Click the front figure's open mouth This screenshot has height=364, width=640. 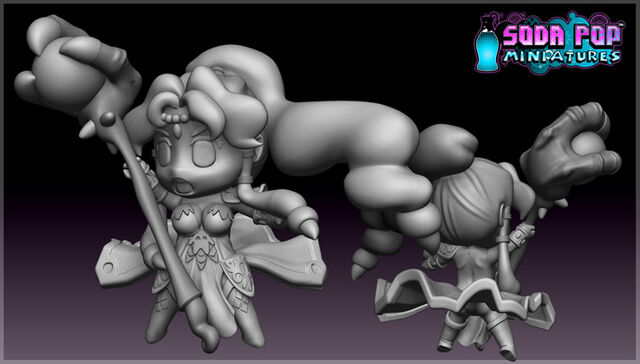coord(184,188)
